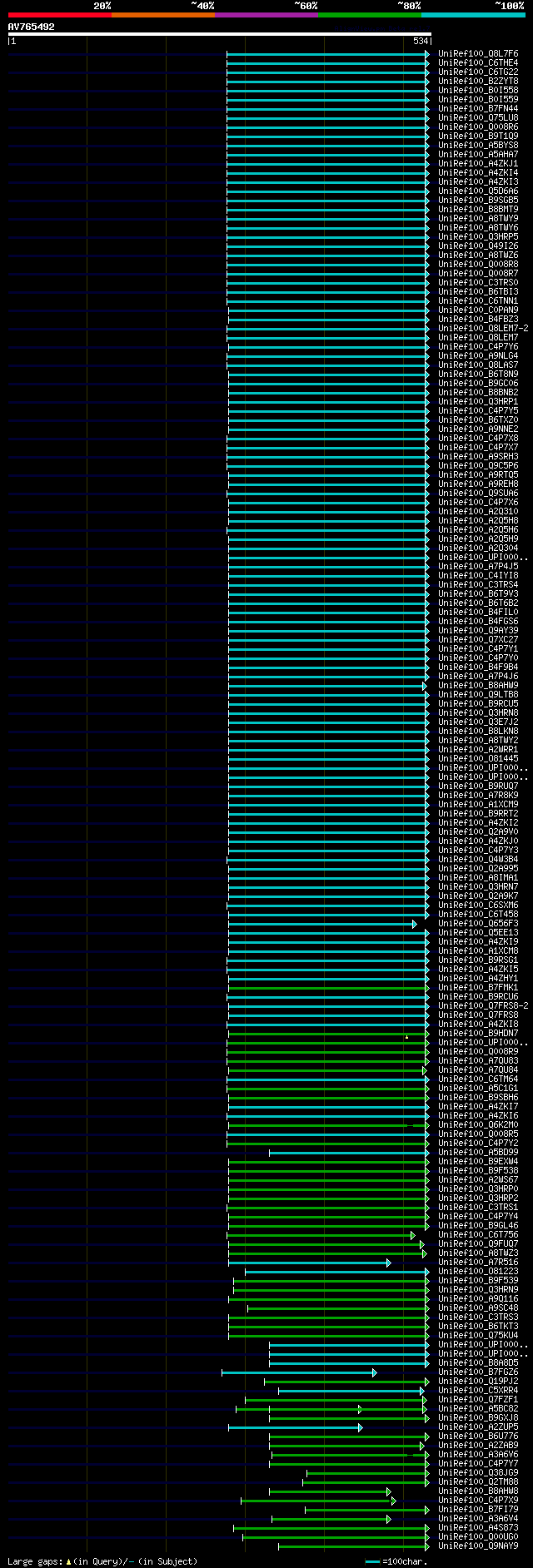Click the query end position 534
Image resolution: width=533 pixels, height=1568 pixels.
[421, 41]
